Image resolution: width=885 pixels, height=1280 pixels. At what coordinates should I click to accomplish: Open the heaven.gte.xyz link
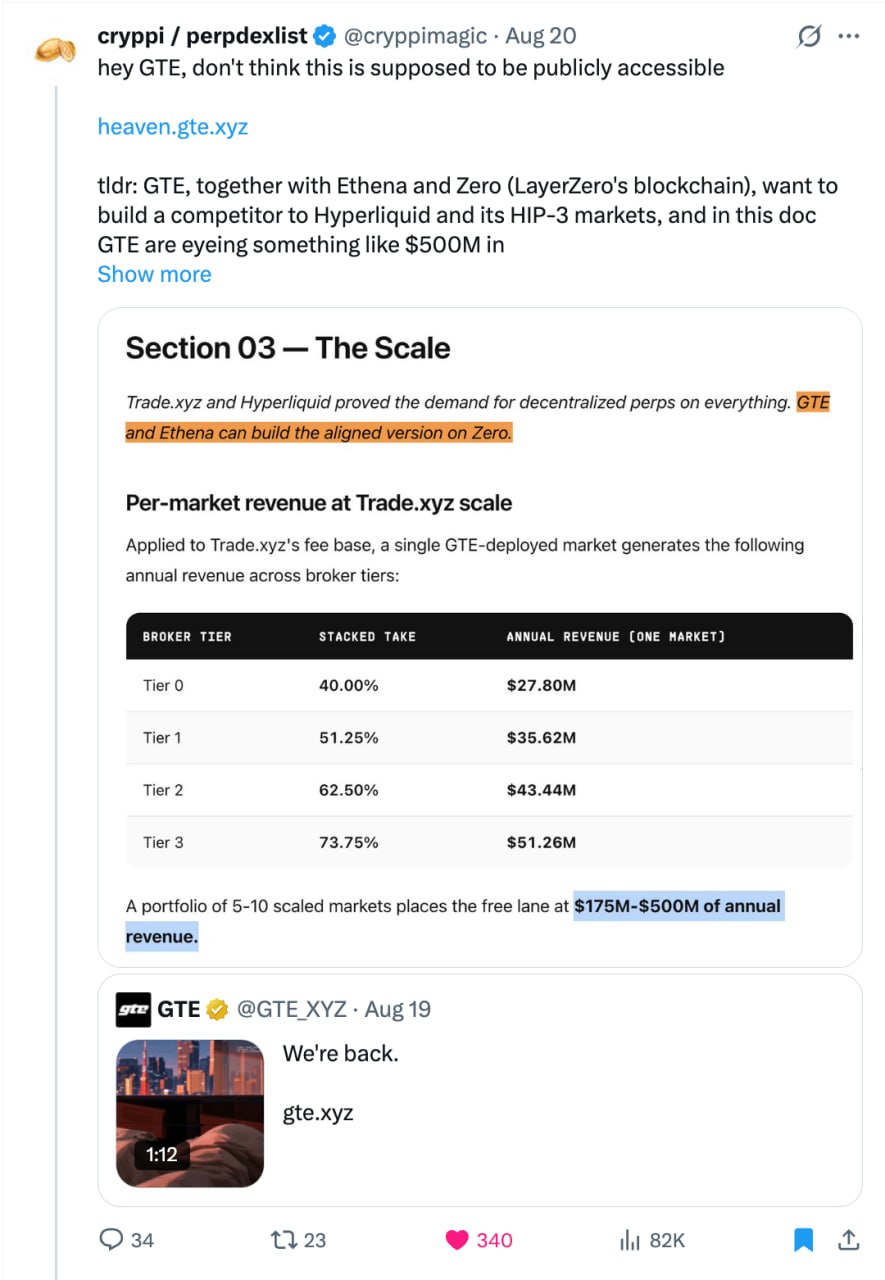coord(172,127)
